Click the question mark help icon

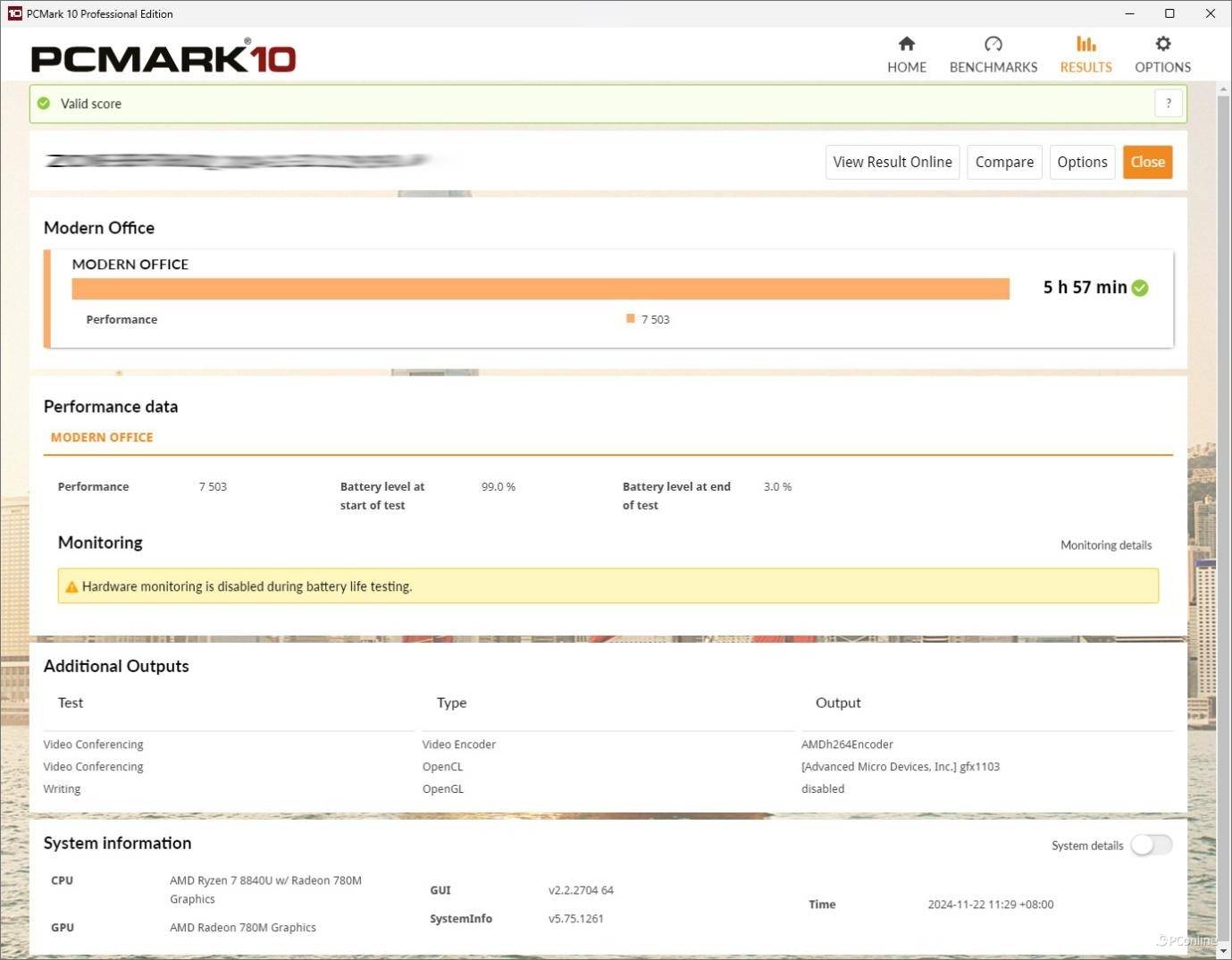(x=1168, y=104)
